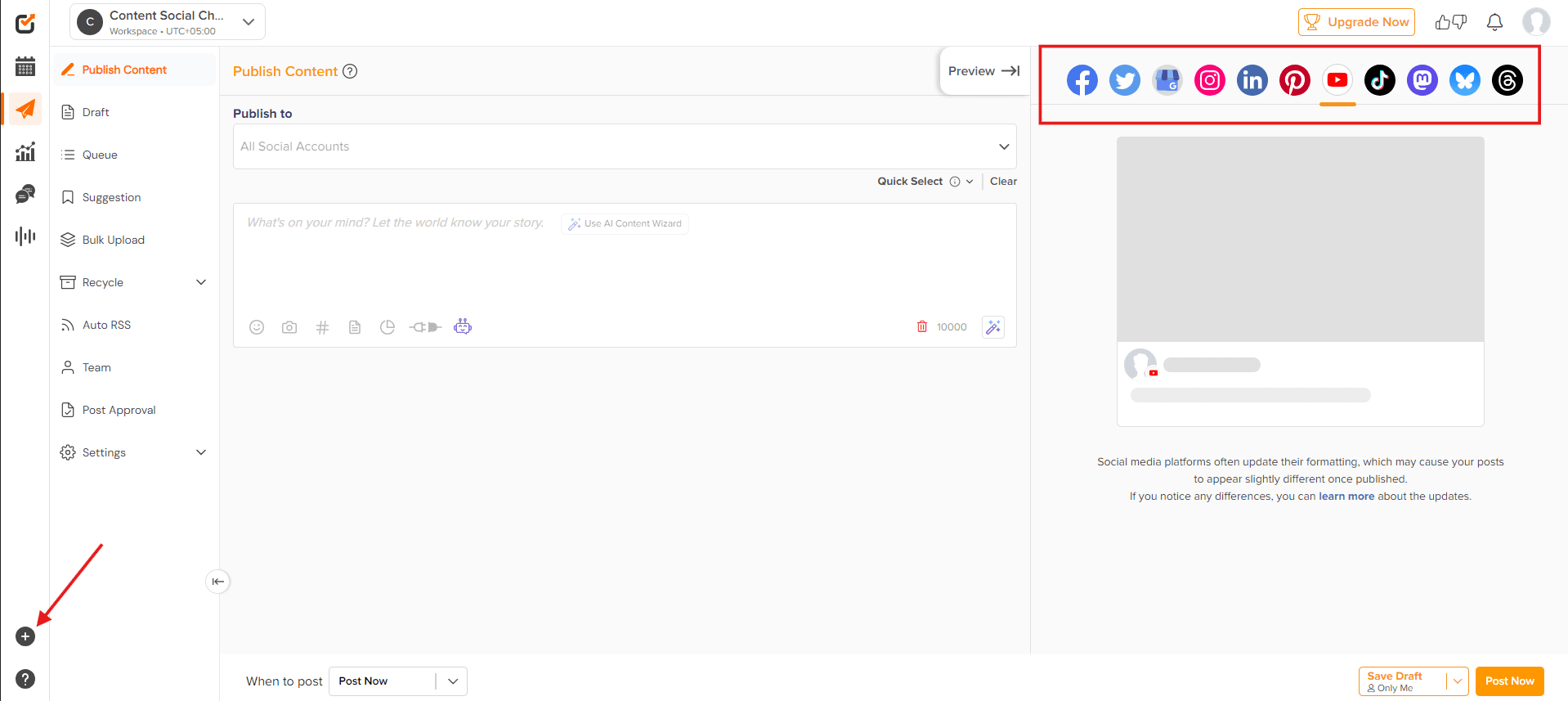Collapse the sidebar with the arrow button
This screenshot has height=701, width=1568.
(x=217, y=582)
